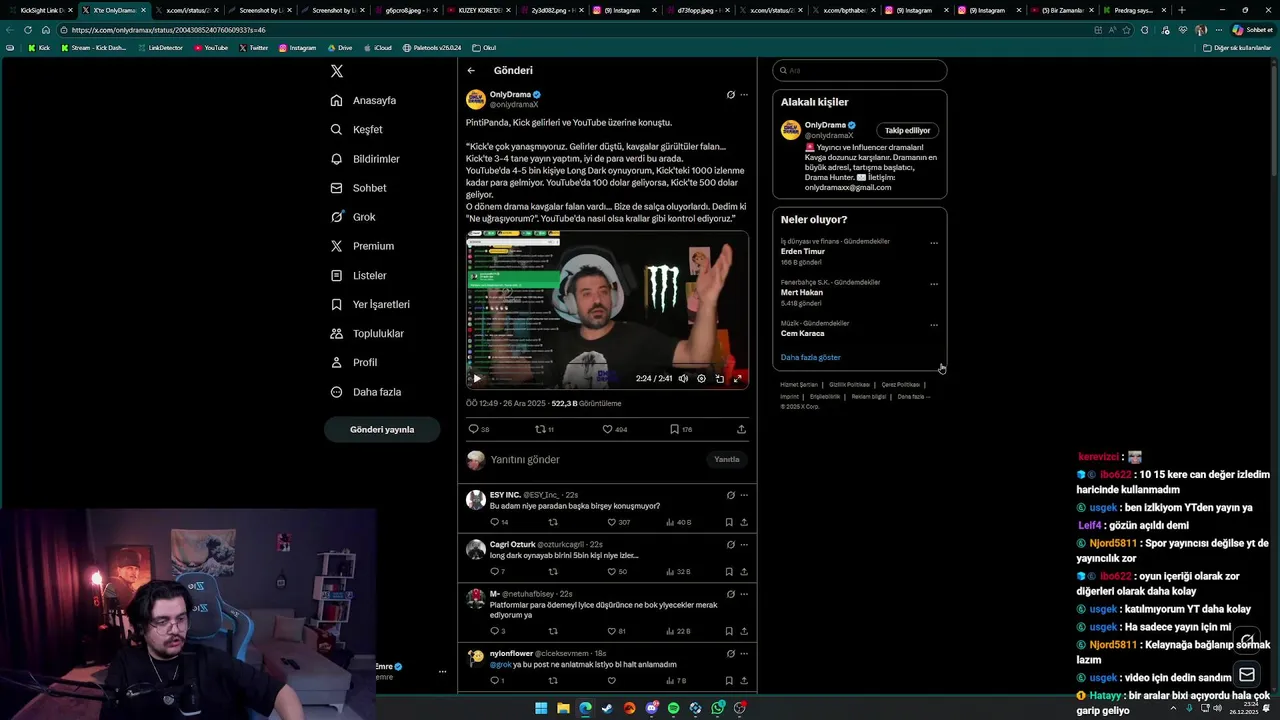
Task: Open Anasayfa from the sidebar
Action: [x=364, y=101]
